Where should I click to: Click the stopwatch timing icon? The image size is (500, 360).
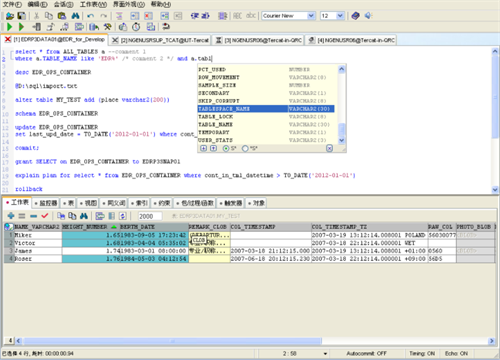click(x=136, y=27)
